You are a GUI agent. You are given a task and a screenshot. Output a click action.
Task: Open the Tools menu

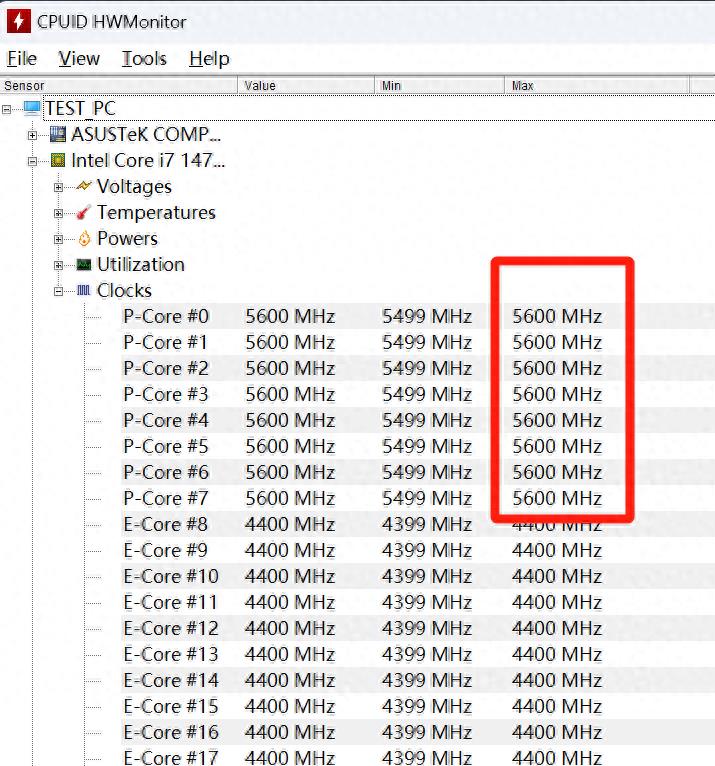point(144,59)
